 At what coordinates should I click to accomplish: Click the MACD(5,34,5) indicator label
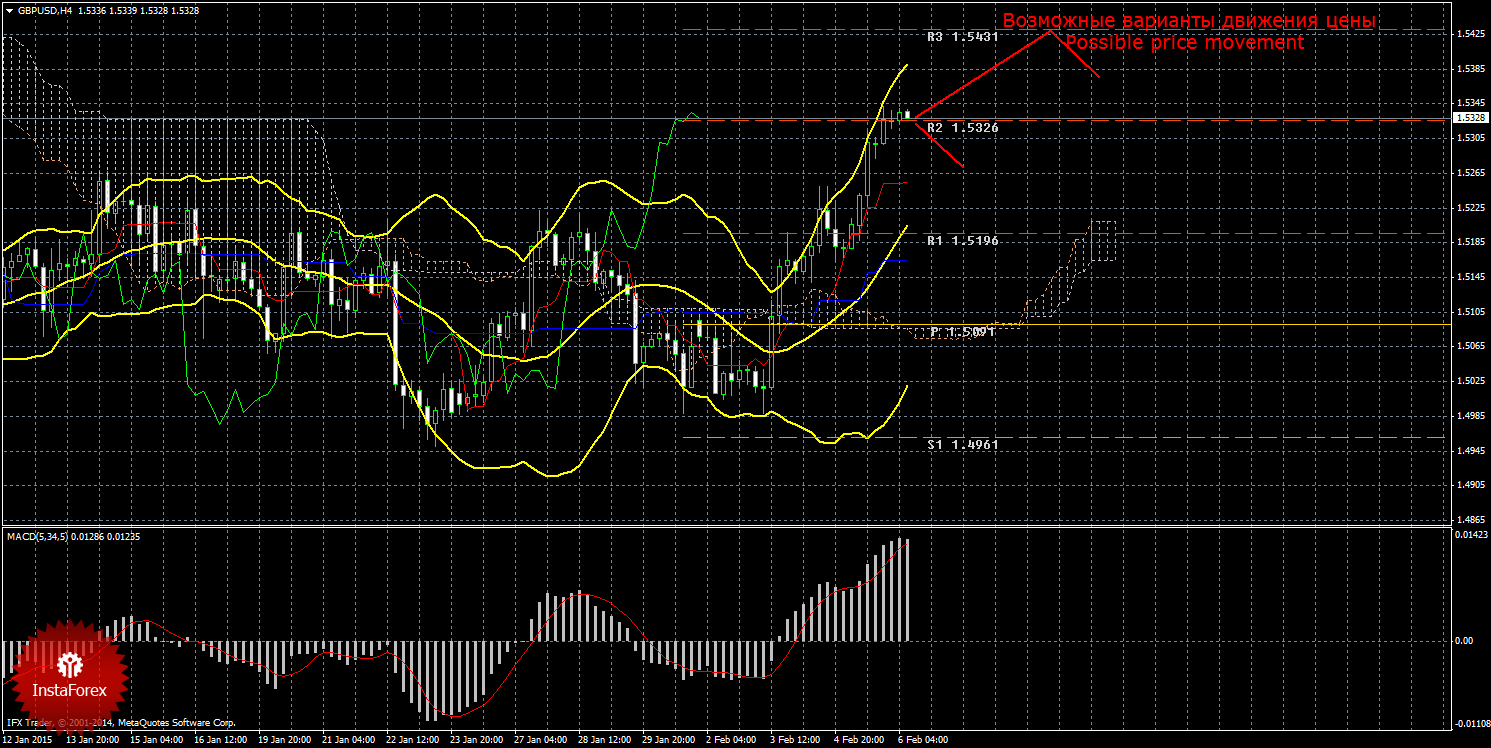[40, 537]
